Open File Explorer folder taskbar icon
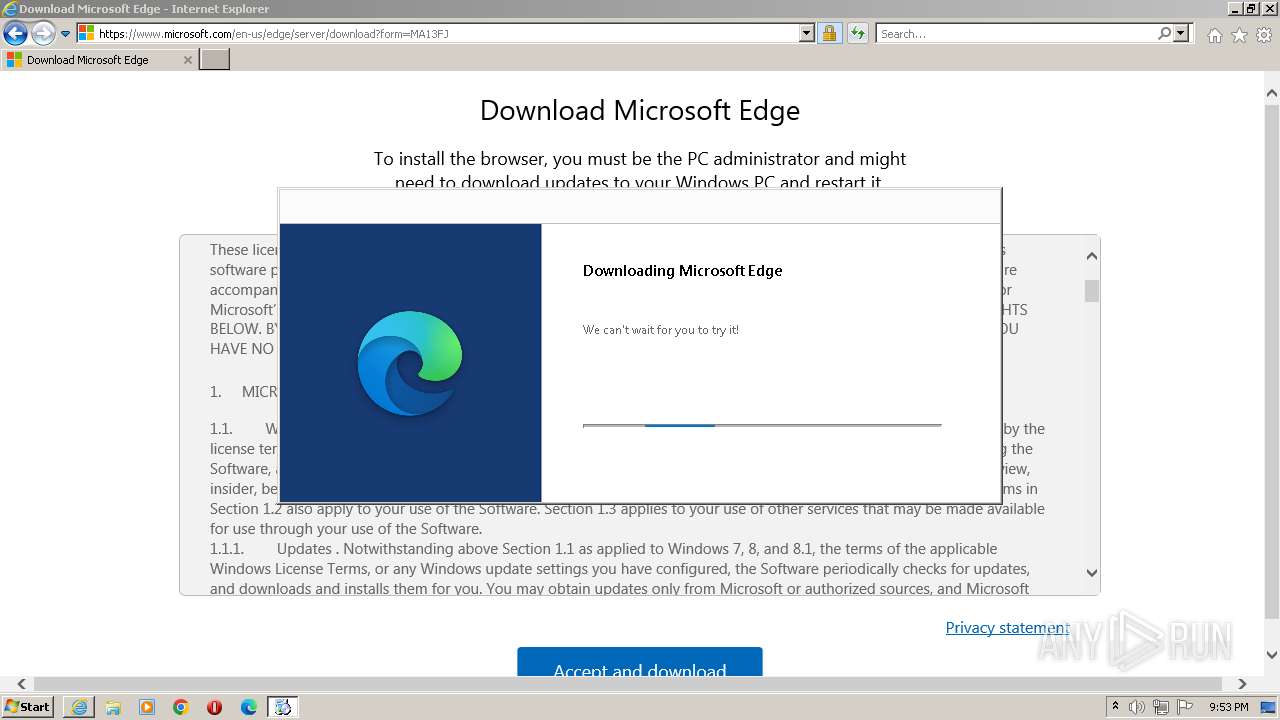The image size is (1280, 720). [113, 707]
